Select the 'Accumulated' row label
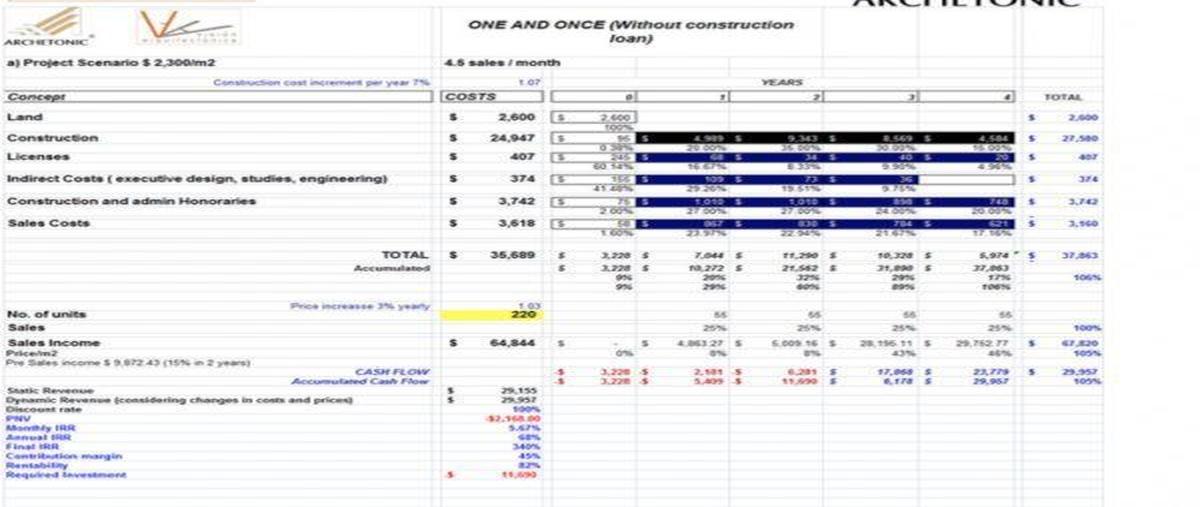 pyautogui.click(x=392, y=268)
